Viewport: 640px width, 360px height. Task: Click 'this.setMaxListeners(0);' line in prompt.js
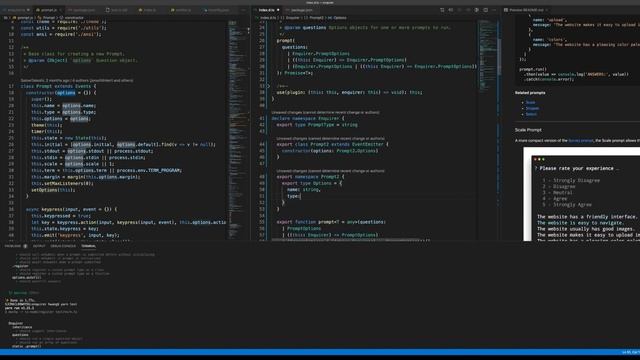tap(62, 183)
